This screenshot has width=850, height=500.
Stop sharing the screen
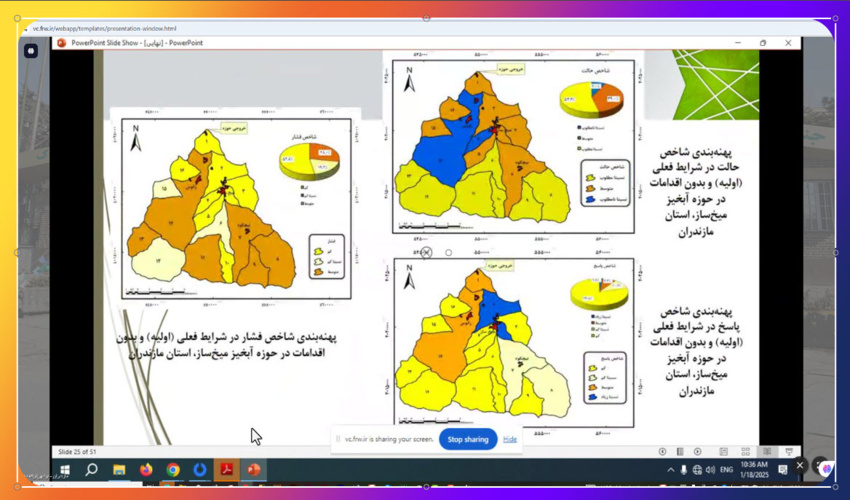[468, 439]
